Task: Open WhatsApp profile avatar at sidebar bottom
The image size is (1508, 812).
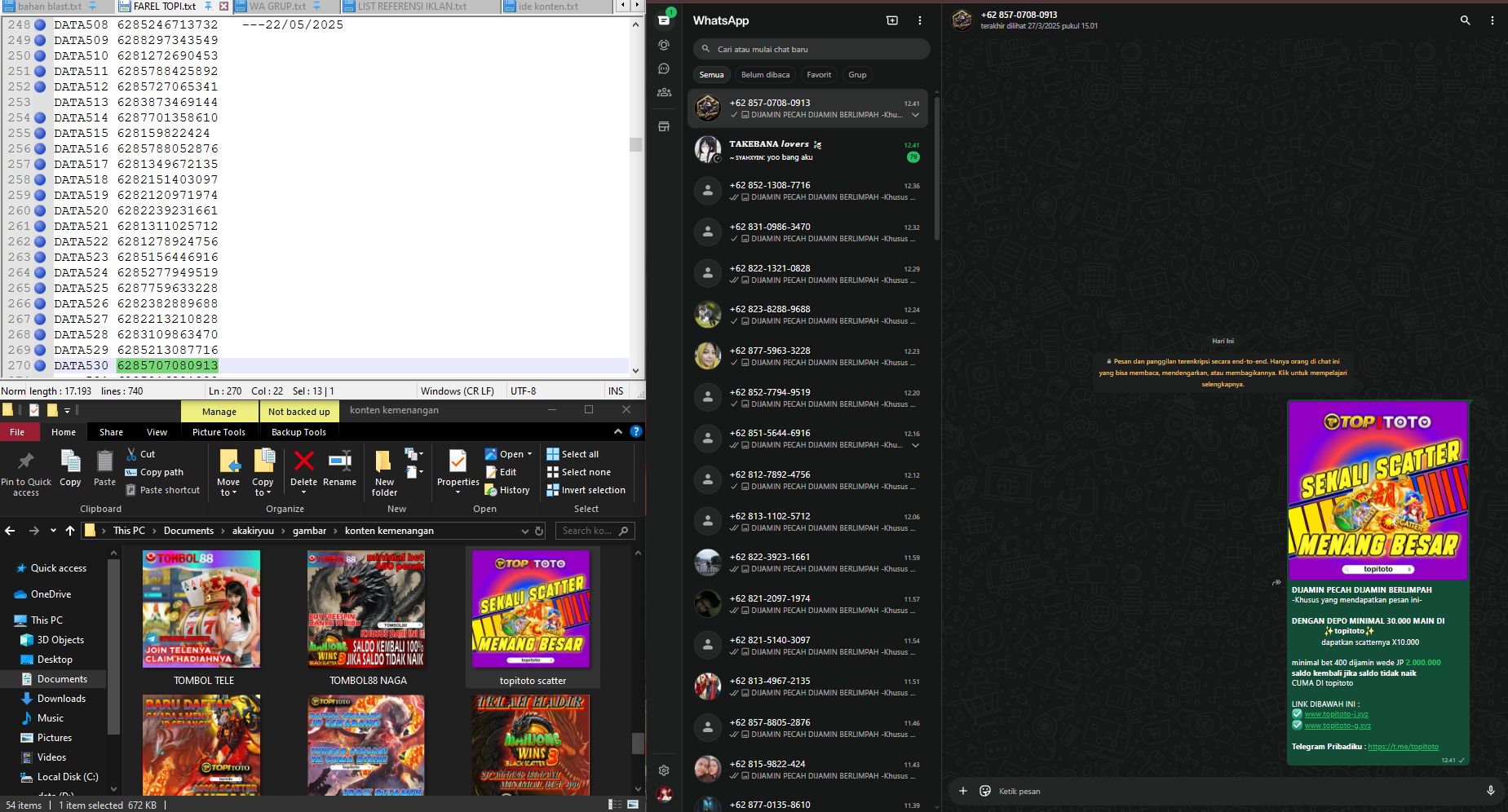Action: pyautogui.click(x=664, y=794)
